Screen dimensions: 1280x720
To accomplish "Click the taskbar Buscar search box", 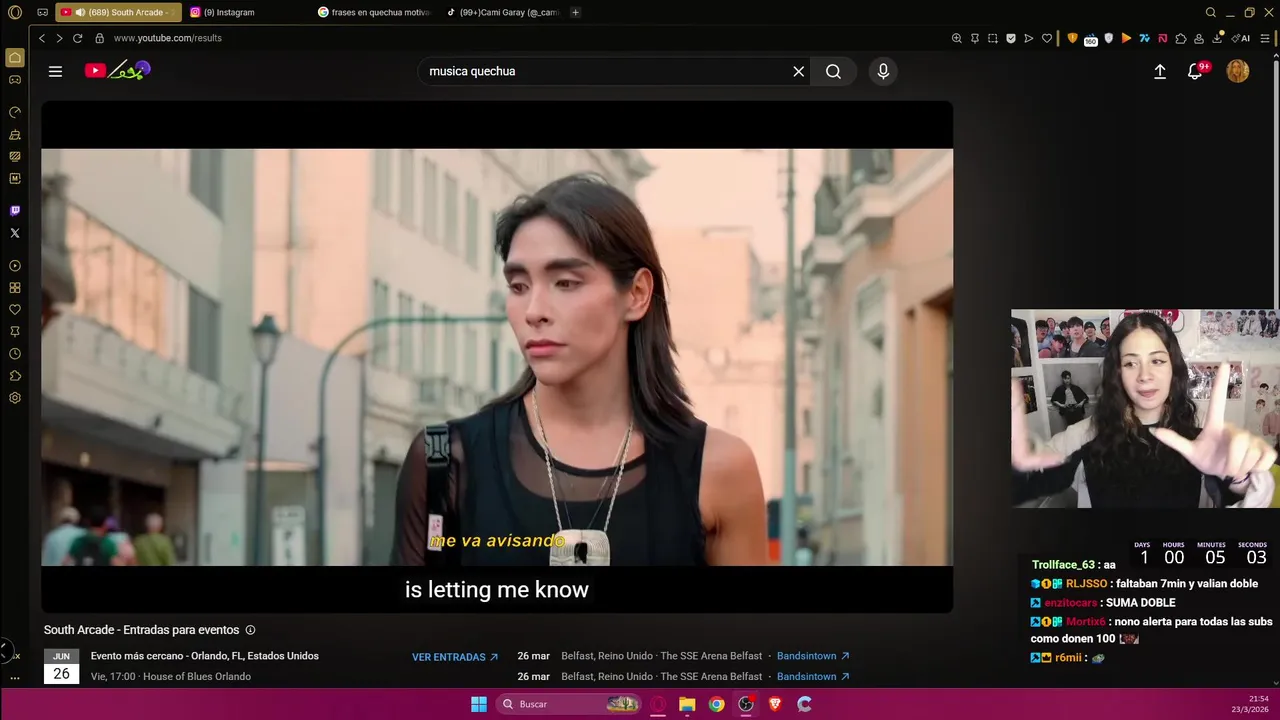I will [568, 704].
